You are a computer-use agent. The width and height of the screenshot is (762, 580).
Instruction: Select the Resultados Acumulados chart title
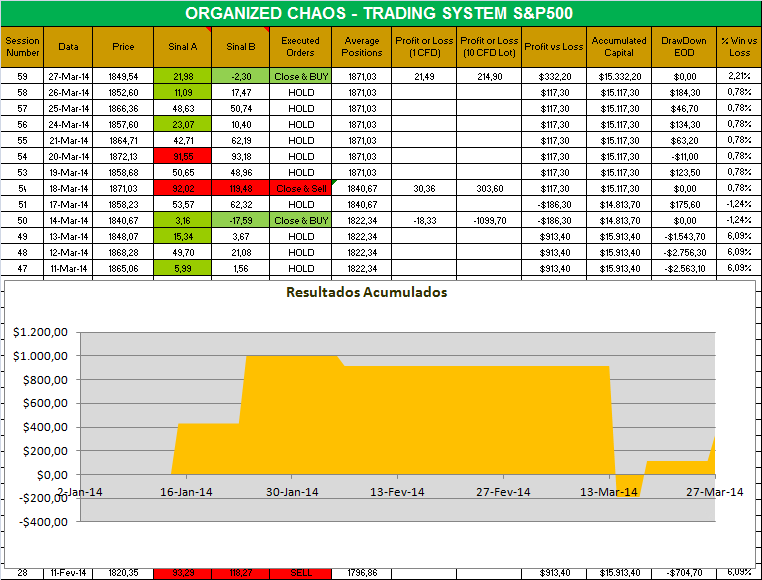click(366, 292)
